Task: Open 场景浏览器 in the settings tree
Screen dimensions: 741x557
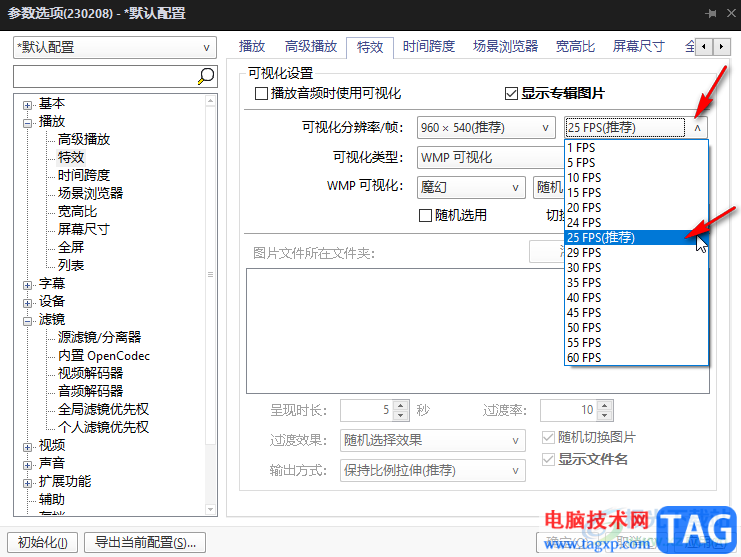Action: pos(90,193)
